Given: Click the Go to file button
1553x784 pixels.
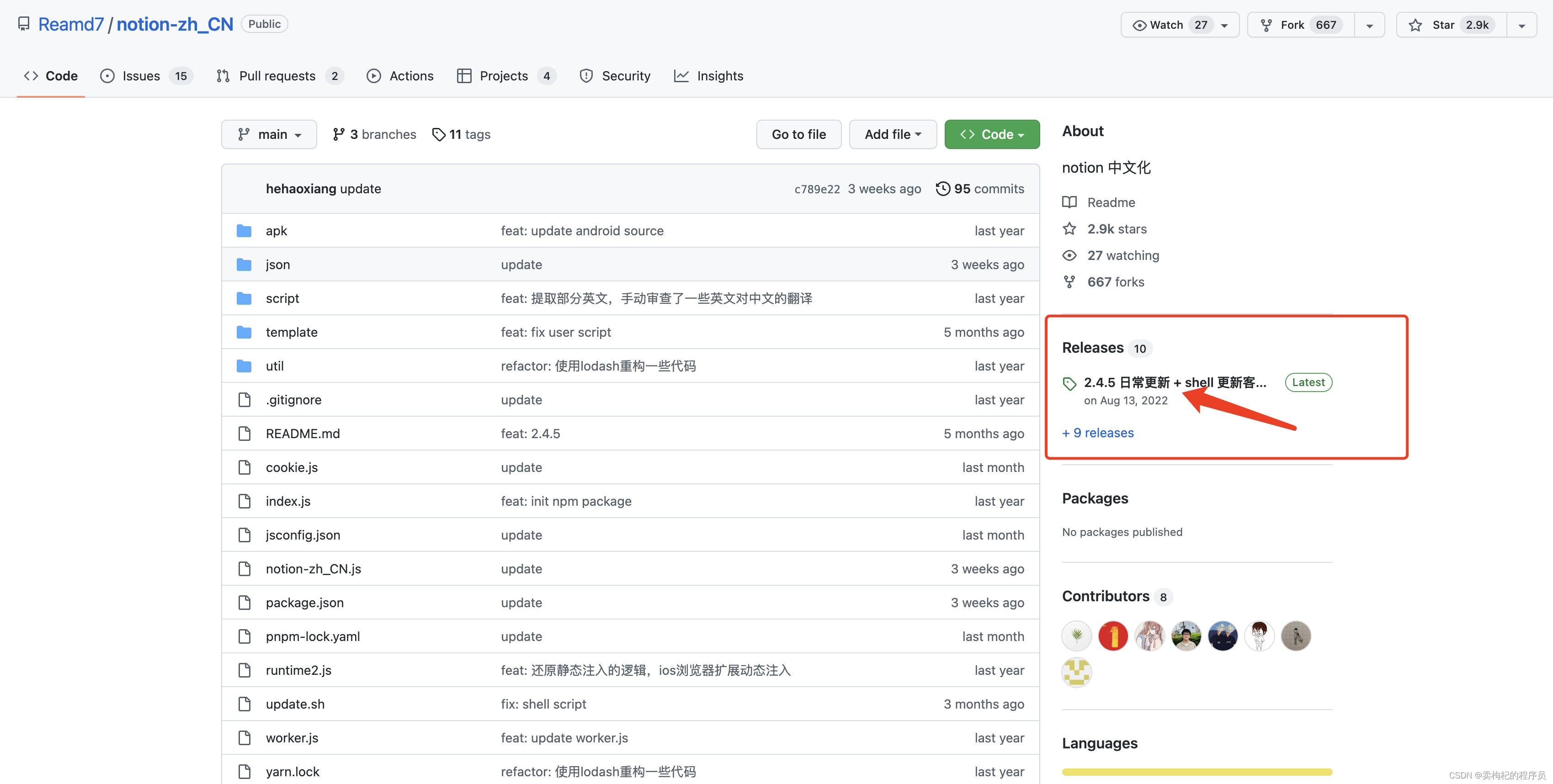Looking at the screenshot, I should [799, 134].
